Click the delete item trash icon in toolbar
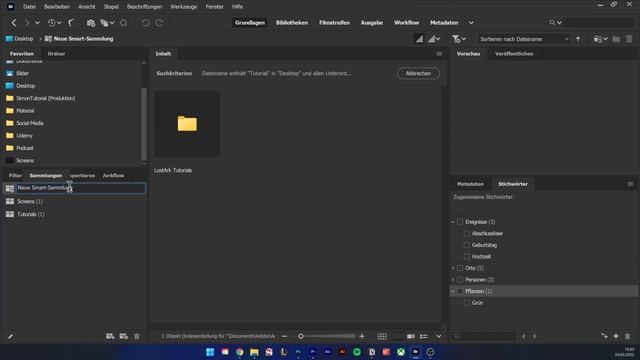 coord(629,39)
